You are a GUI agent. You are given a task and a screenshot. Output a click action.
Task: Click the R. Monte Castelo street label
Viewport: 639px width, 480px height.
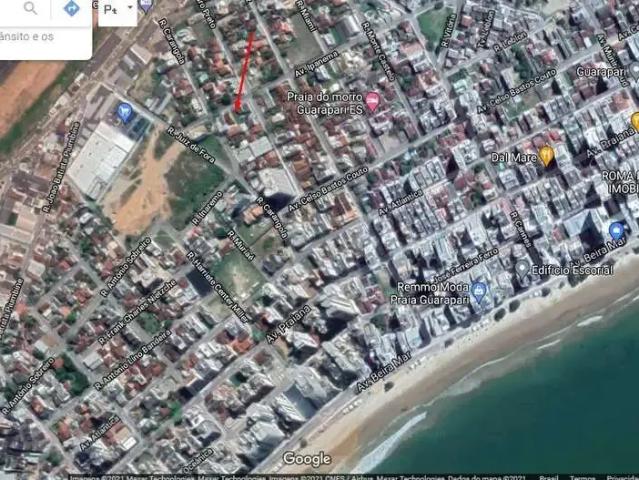click(x=379, y=51)
